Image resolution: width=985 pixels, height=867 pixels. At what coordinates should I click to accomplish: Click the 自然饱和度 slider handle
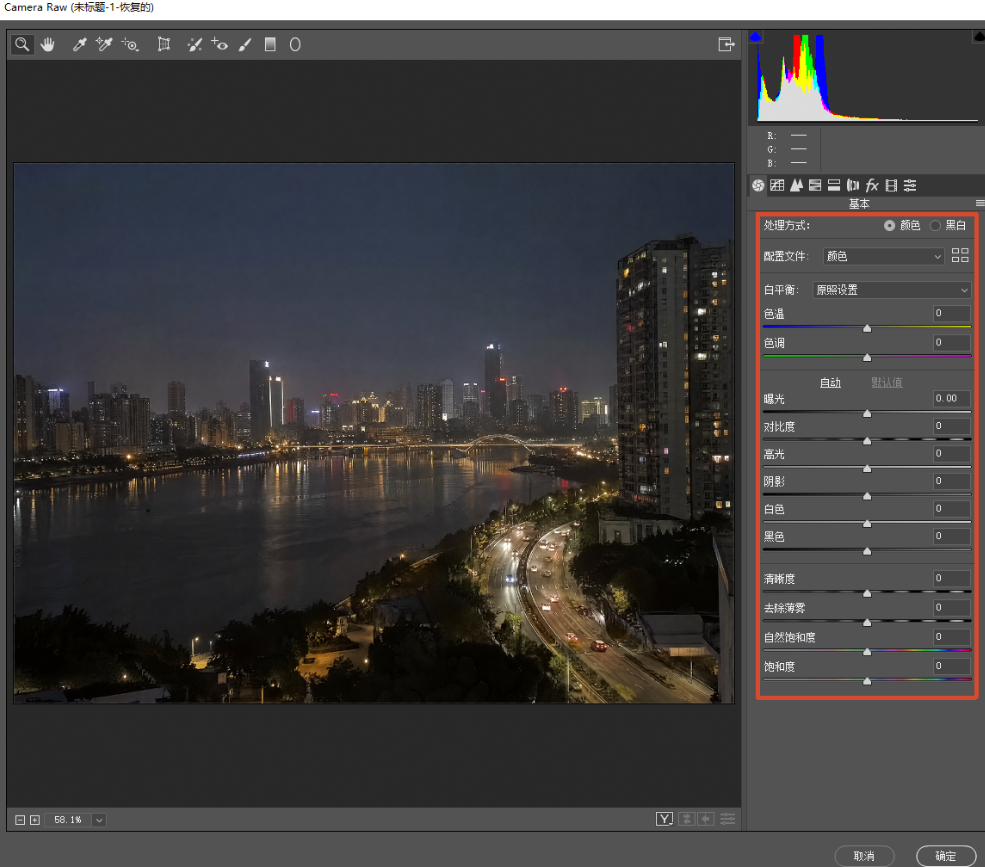click(x=867, y=652)
